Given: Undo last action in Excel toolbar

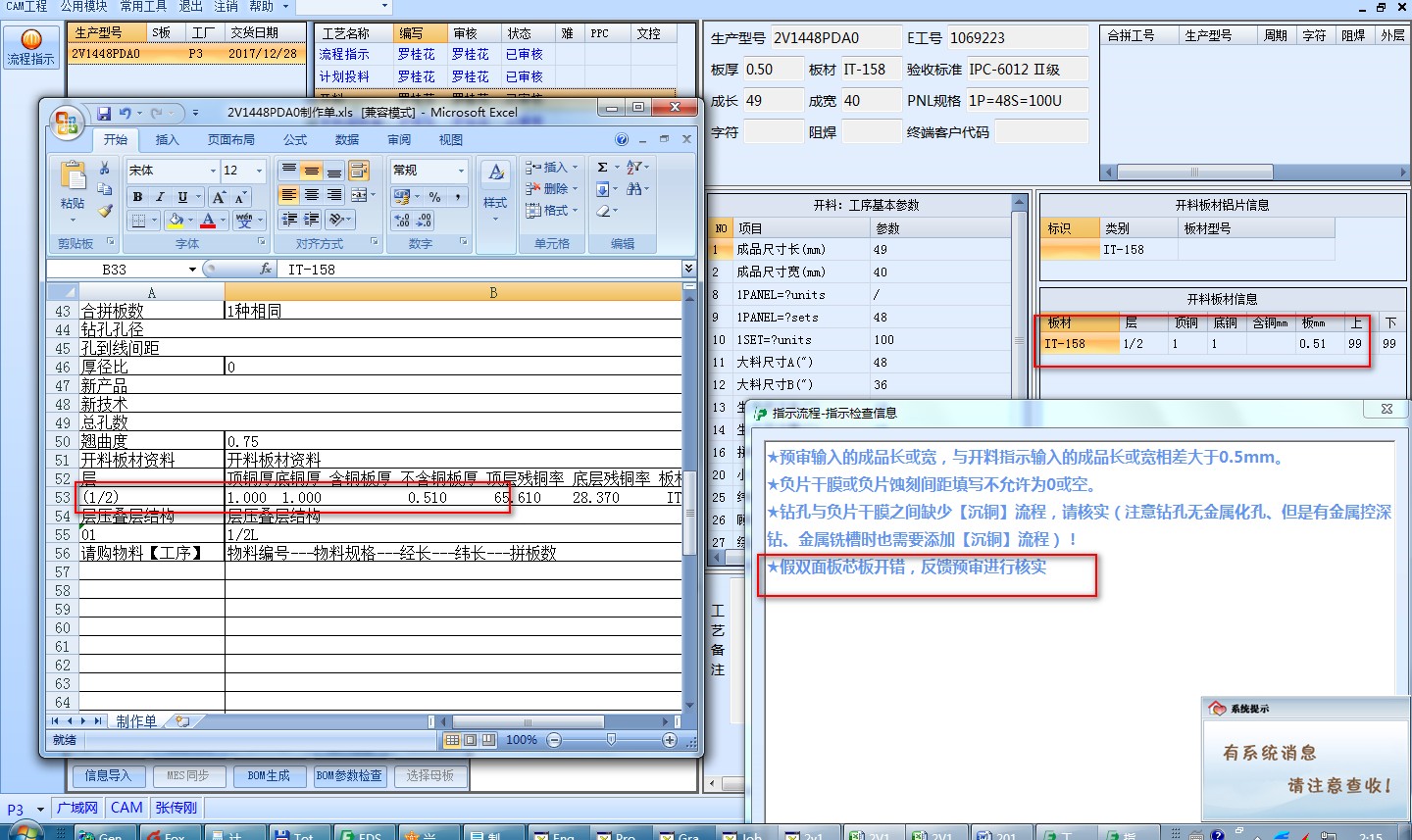Looking at the screenshot, I should pyautogui.click(x=125, y=114).
